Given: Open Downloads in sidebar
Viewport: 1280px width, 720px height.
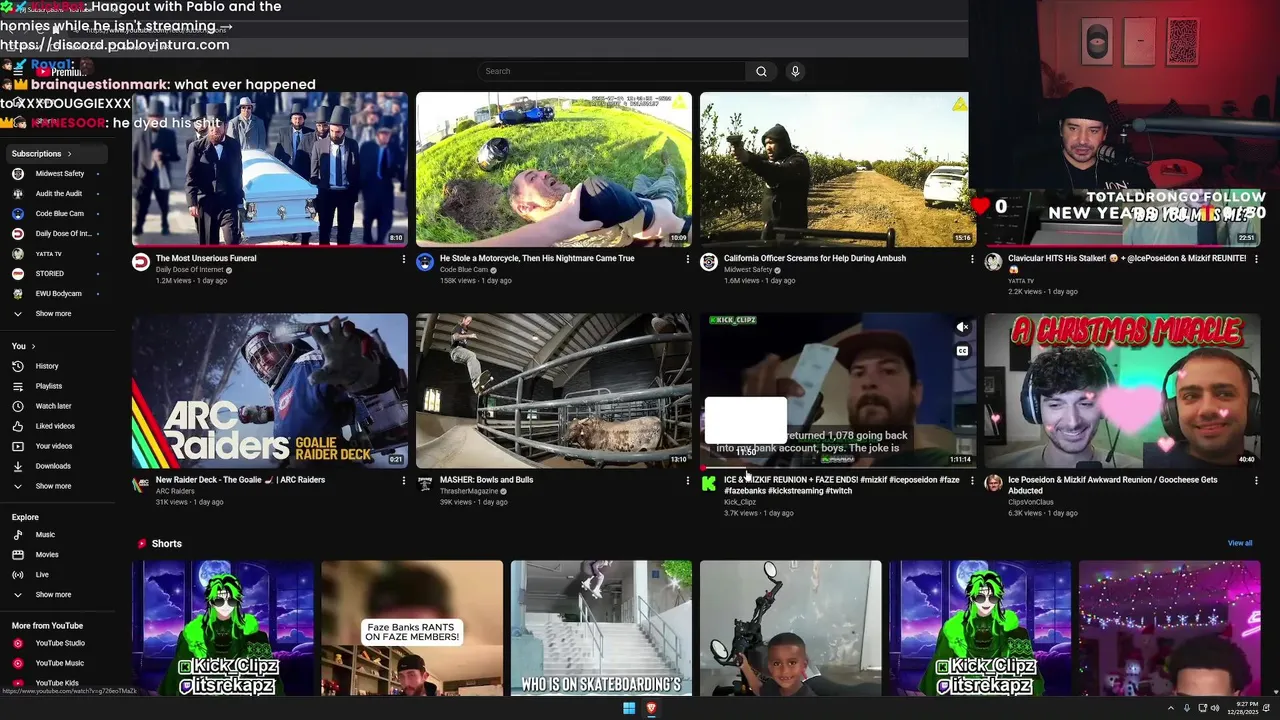Looking at the screenshot, I should (x=53, y=466).
